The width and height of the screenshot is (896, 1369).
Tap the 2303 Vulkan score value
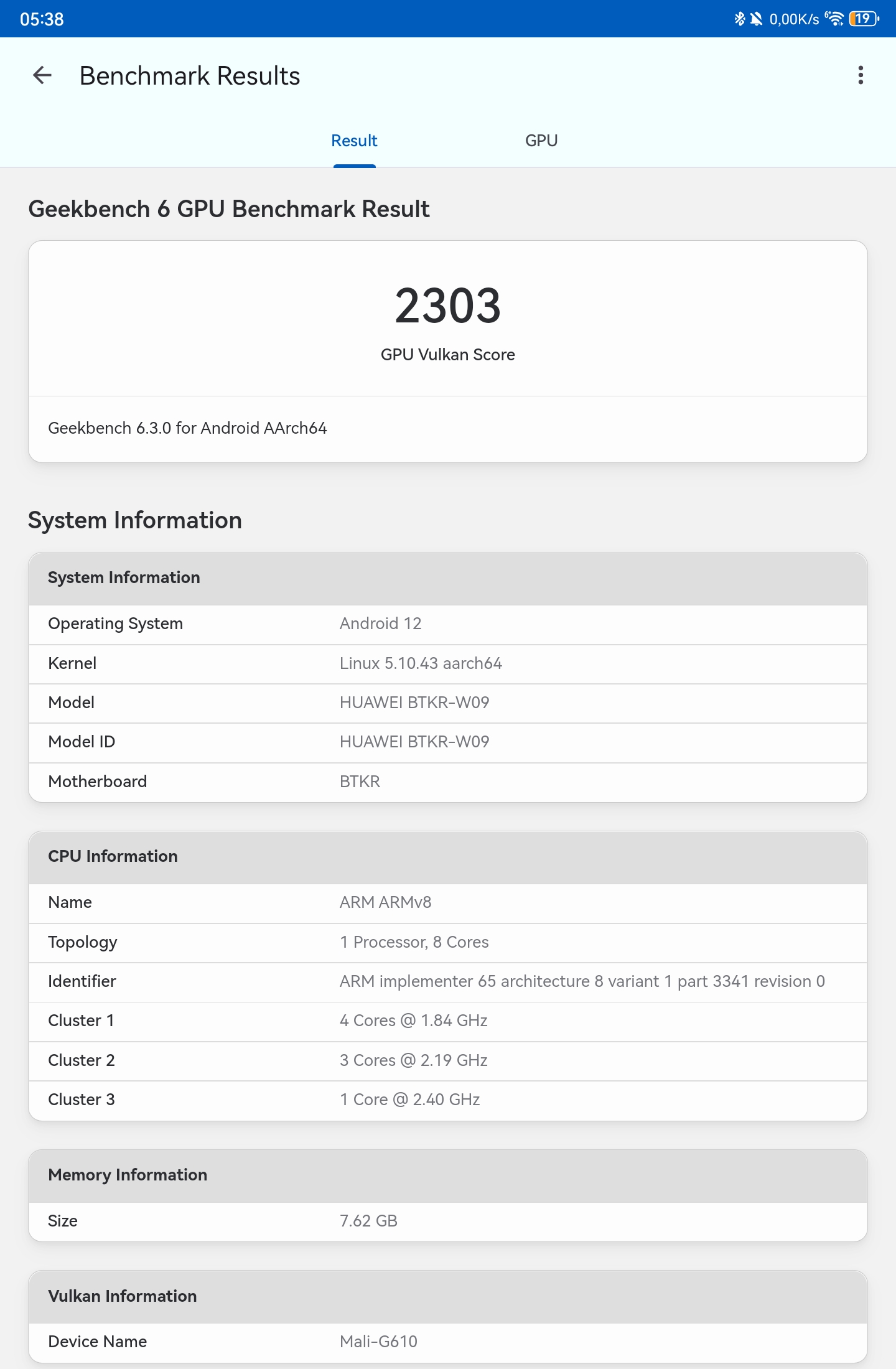tap(448, 306)
